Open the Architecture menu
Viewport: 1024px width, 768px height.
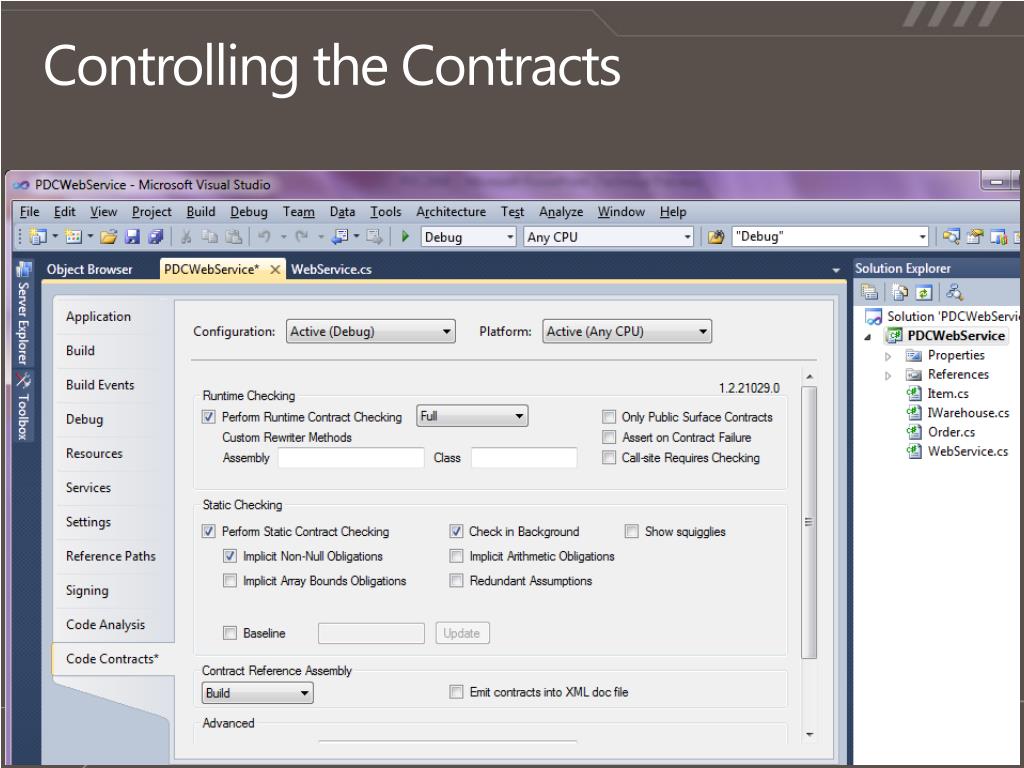tap(451, 212)
